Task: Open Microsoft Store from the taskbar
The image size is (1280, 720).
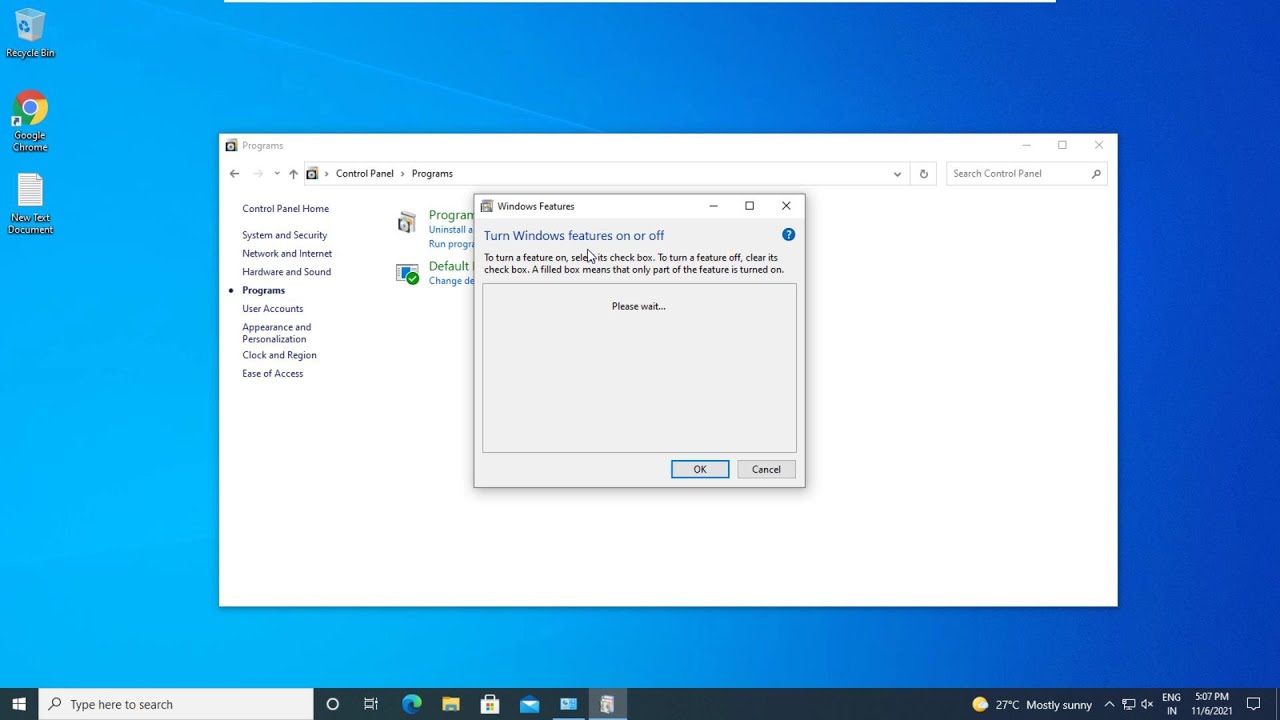Action: click(x=490, y=704)
